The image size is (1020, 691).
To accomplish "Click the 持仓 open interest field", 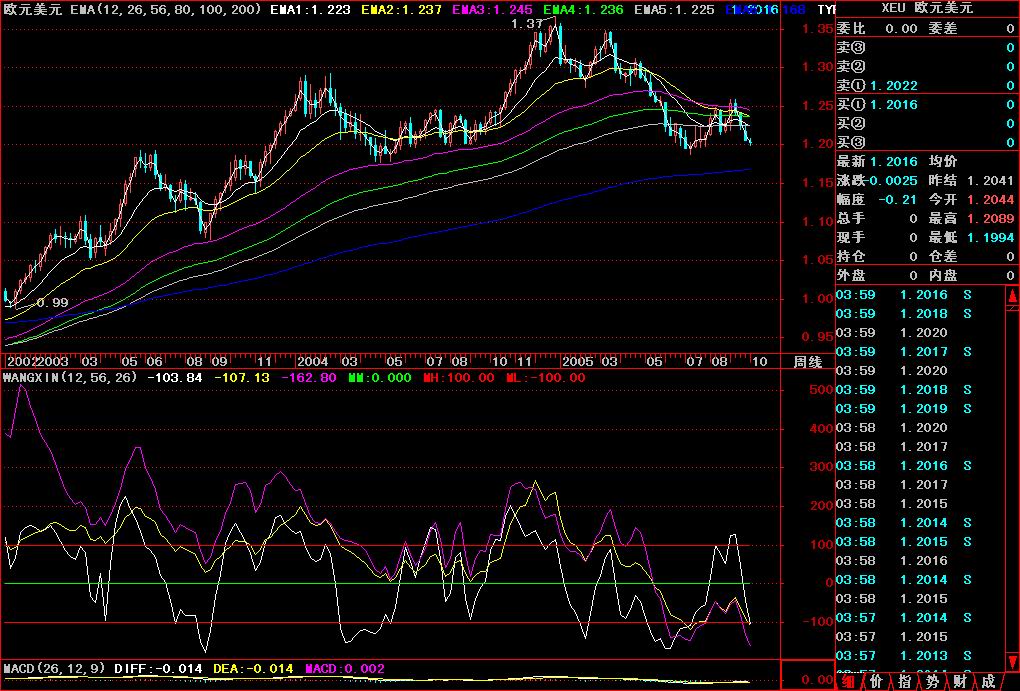I will point(877,256).
